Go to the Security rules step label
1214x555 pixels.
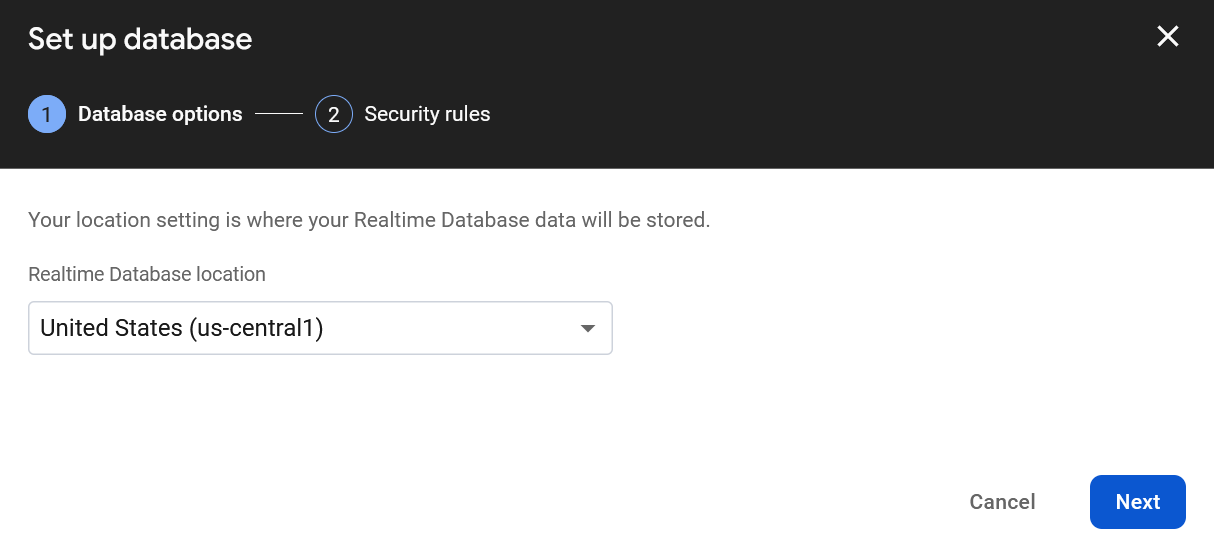427,114
